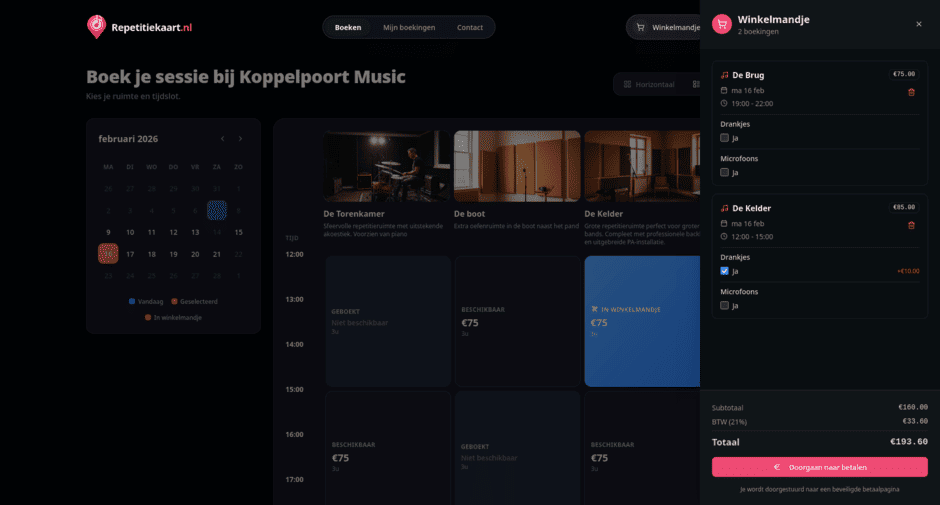Image resolution: width=940 pixels, height=505 pixels.
Task: Click the Repetitiekaart.nl logo icon
Action: coord(96,27)
